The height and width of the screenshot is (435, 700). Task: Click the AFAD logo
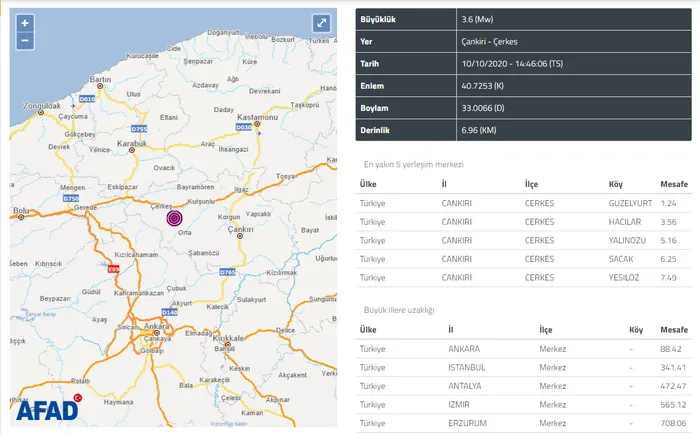[x=47, y=408]
